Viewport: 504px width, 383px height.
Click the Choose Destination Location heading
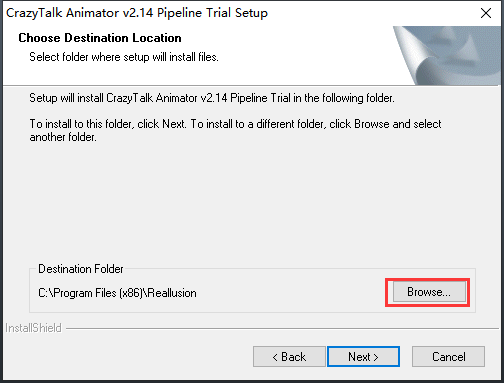pyautogui.click(x=100, y=38)
